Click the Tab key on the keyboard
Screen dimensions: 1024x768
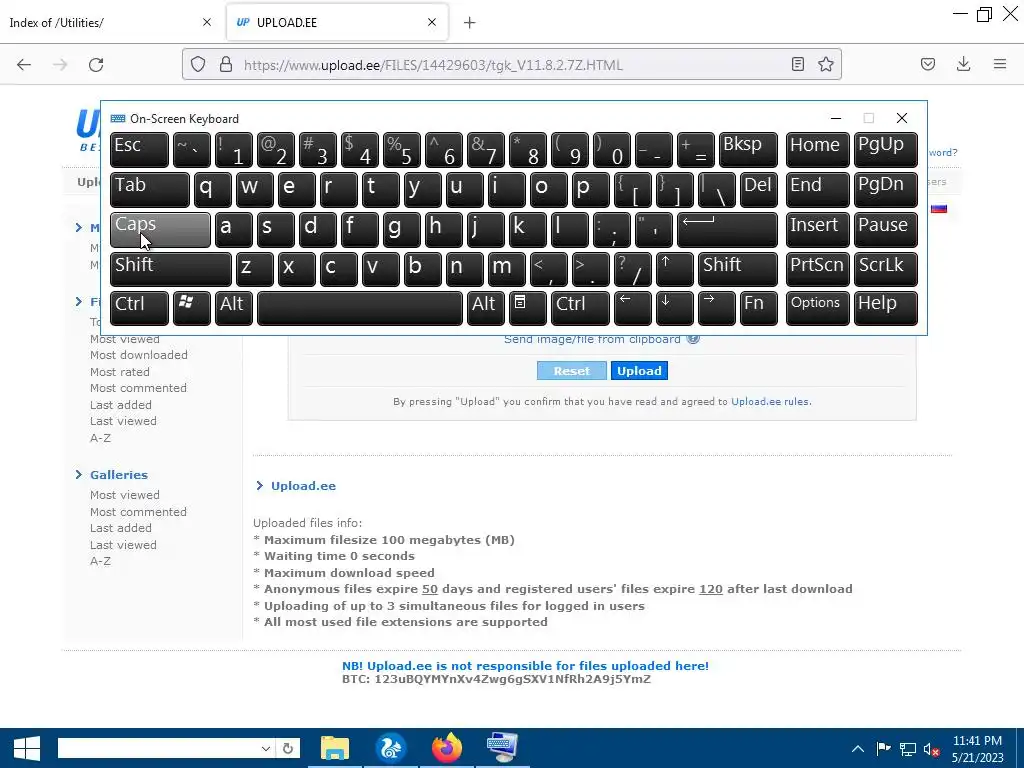(x=150, y=190)
